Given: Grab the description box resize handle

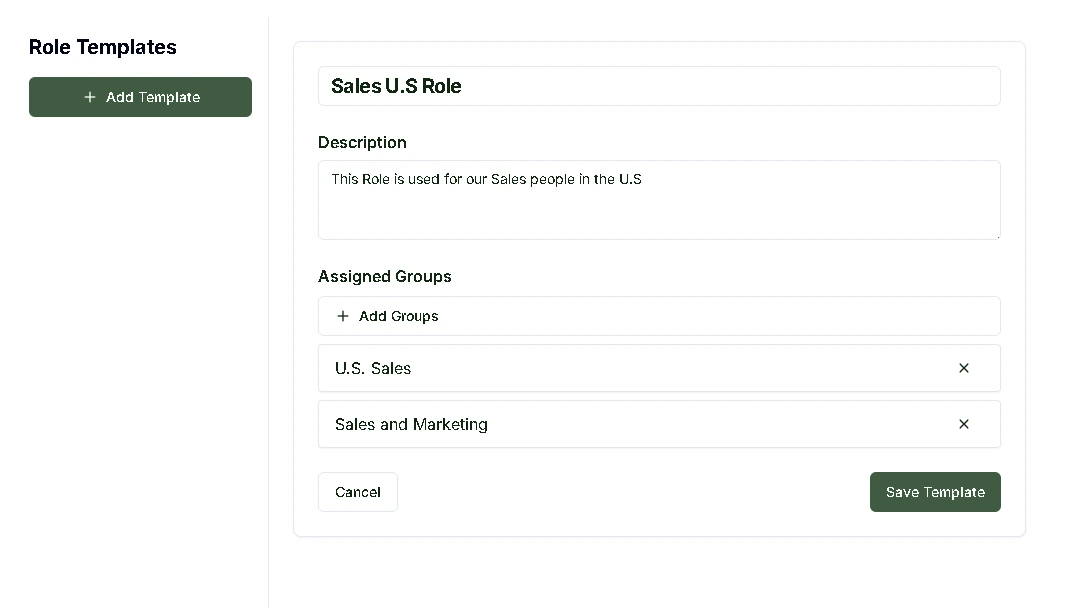Looking at the screenshot, I should click(x=996, y=235).
